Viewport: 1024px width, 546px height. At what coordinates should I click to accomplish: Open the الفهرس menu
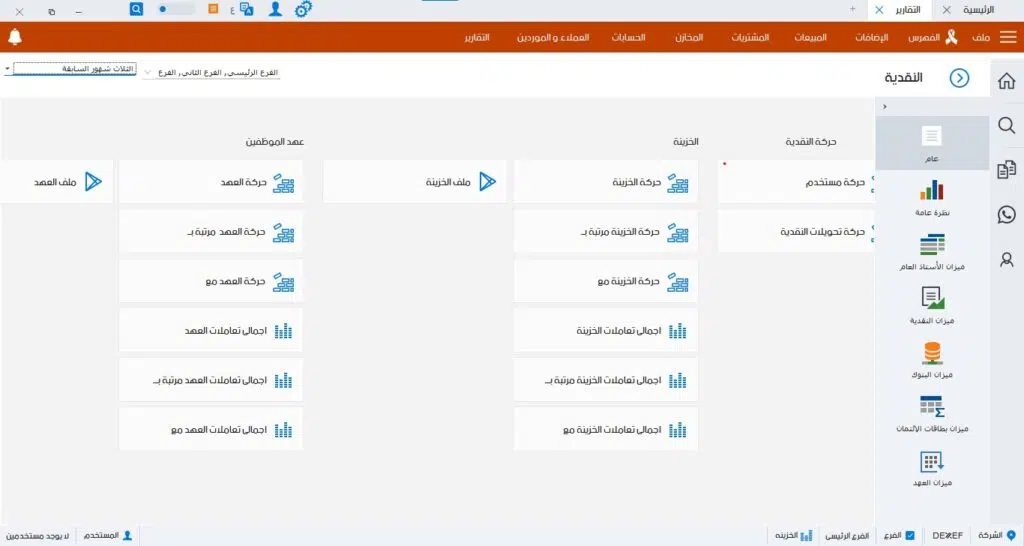coord(923,37)
